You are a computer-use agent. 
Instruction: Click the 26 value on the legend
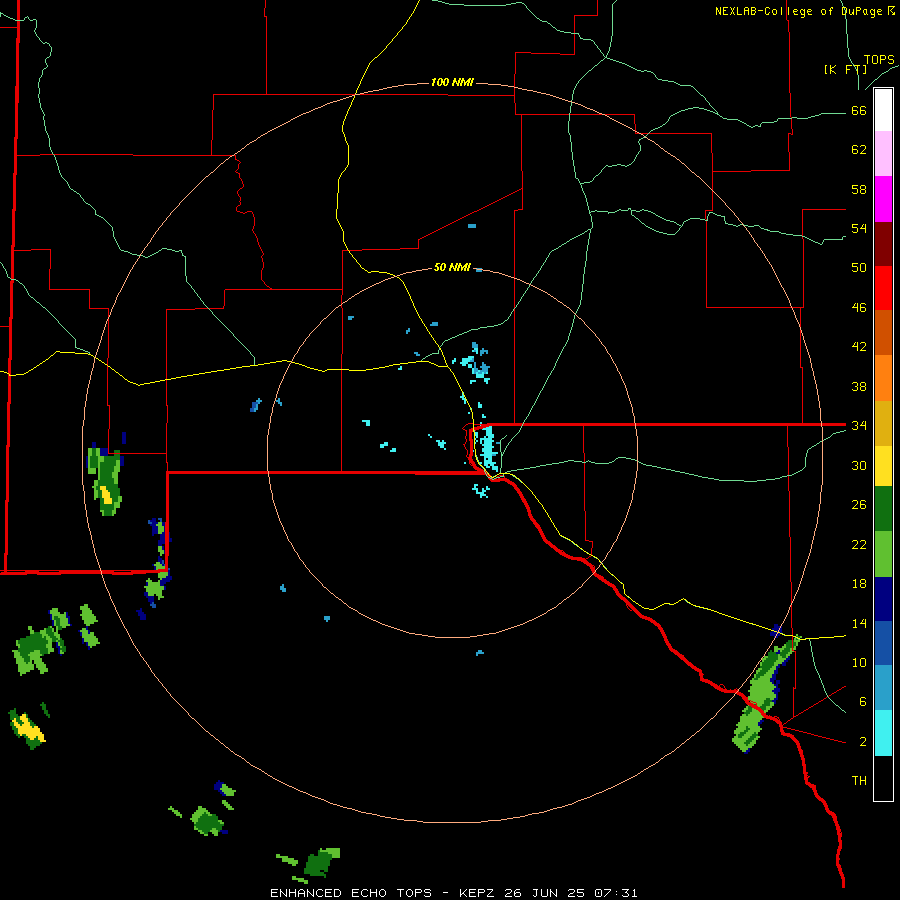tap(859, 505)
